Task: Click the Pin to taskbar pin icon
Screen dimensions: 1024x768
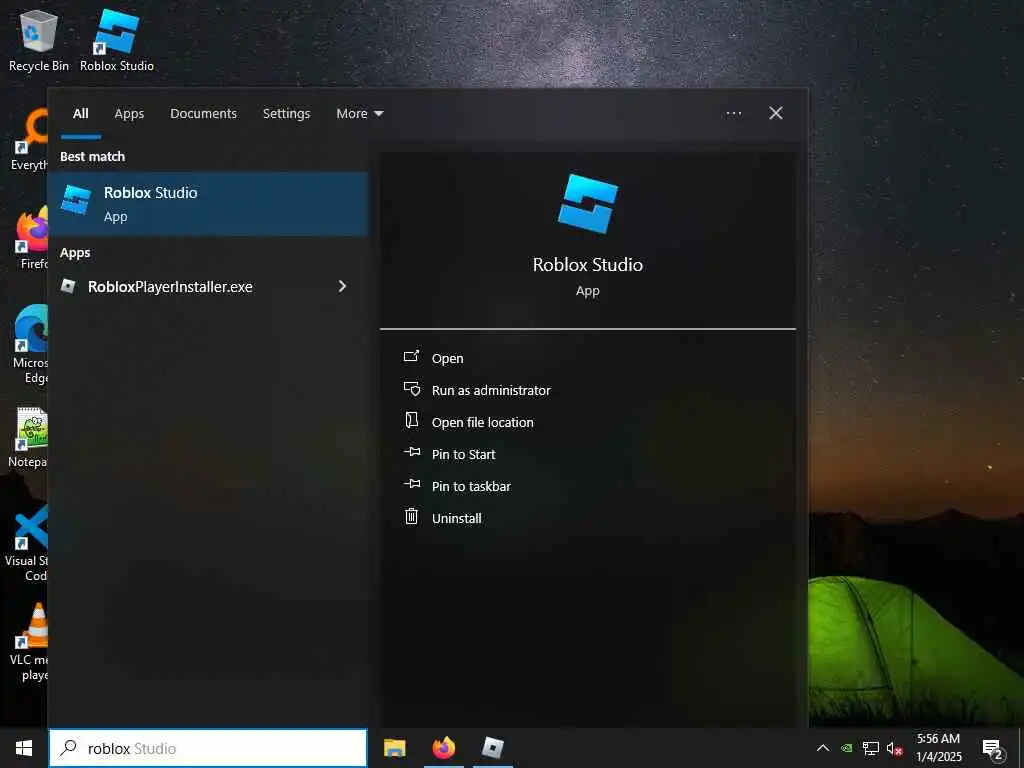Action: (412, 484)
